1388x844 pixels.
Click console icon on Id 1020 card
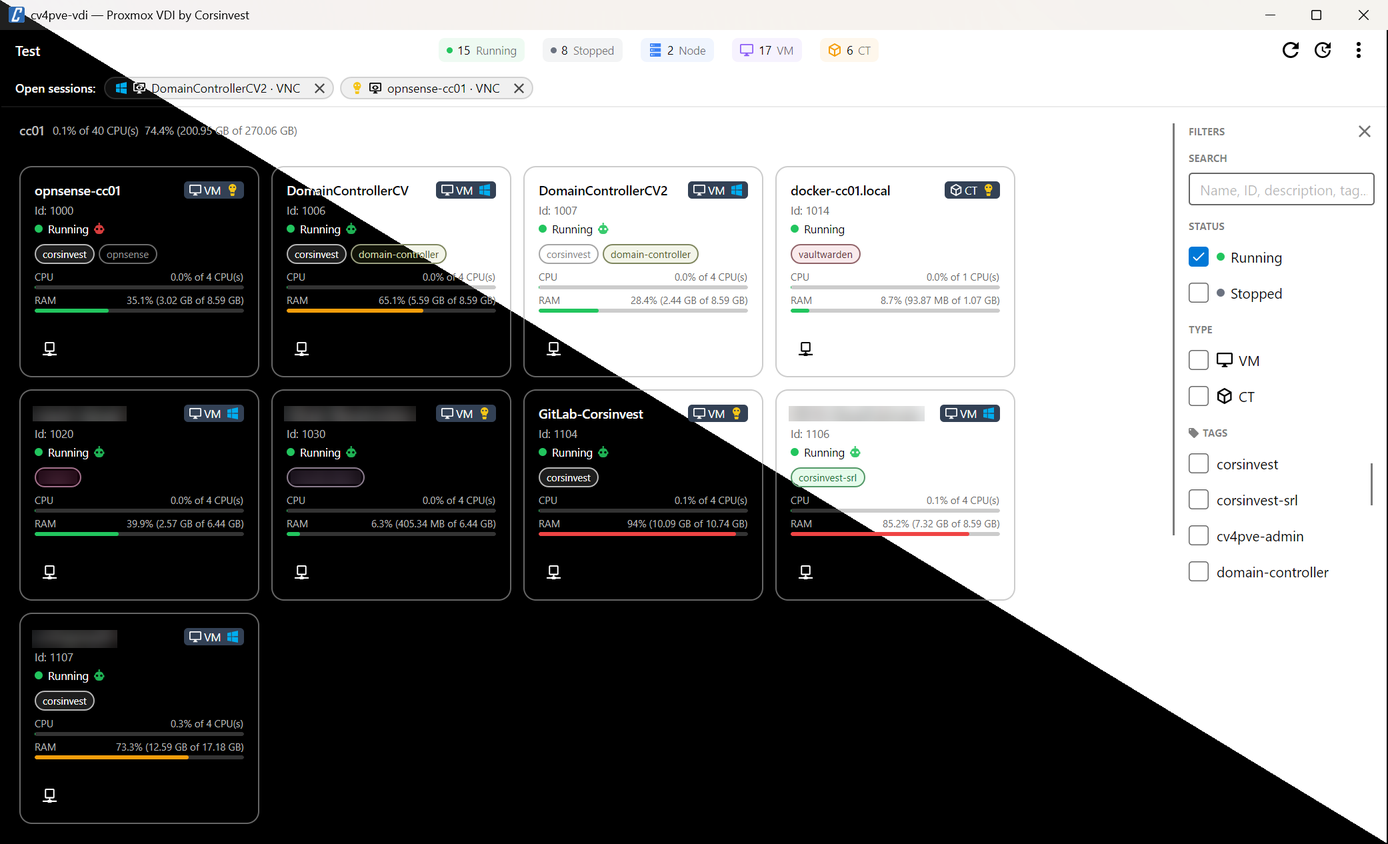tap(49, 572)
